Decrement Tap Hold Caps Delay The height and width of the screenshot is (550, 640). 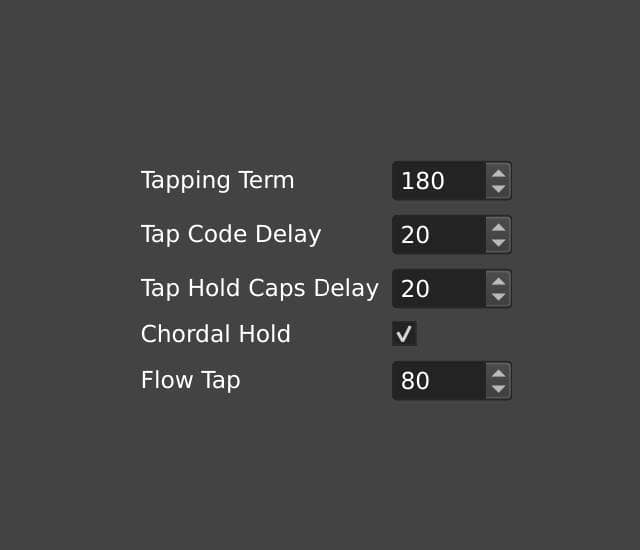pos(498,297)
